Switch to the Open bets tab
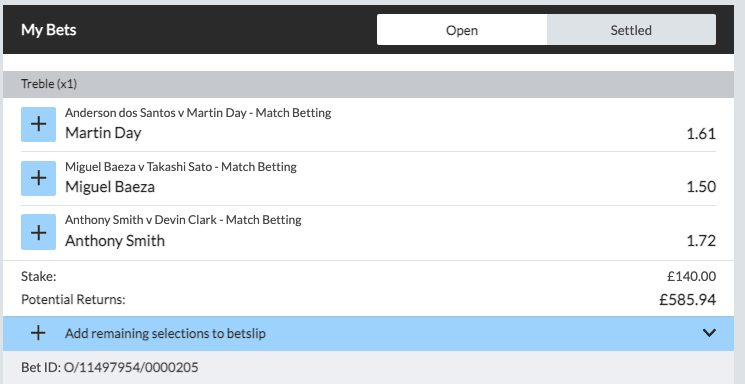 tap(462, 30)
